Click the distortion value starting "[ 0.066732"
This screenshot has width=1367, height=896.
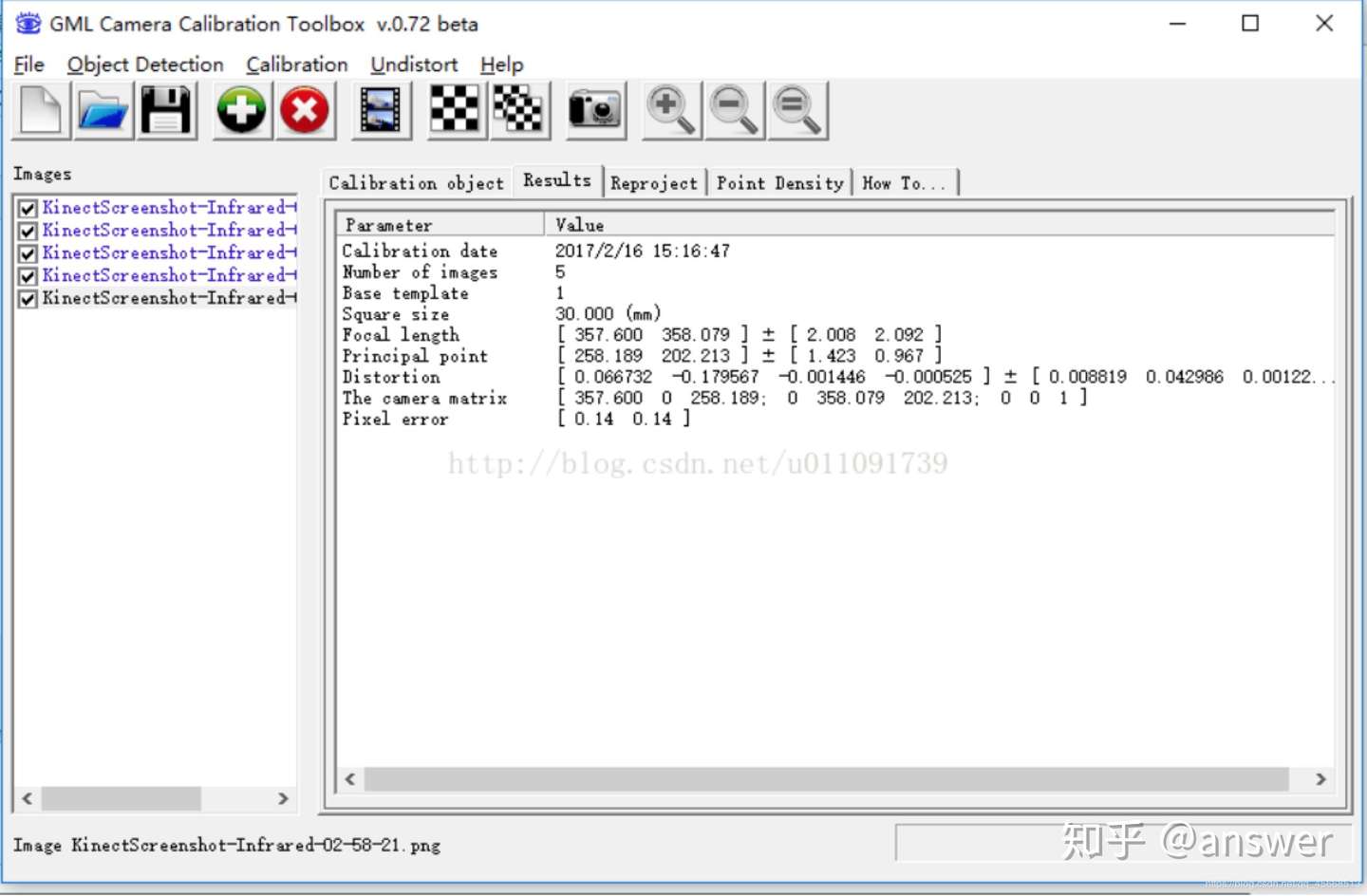(945, 377)
